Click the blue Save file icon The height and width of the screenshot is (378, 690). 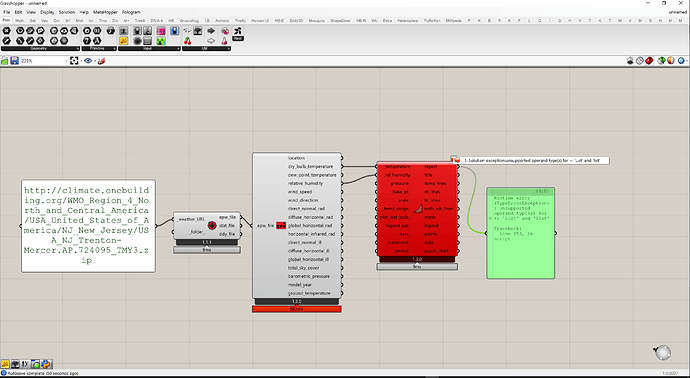point(14,61)
